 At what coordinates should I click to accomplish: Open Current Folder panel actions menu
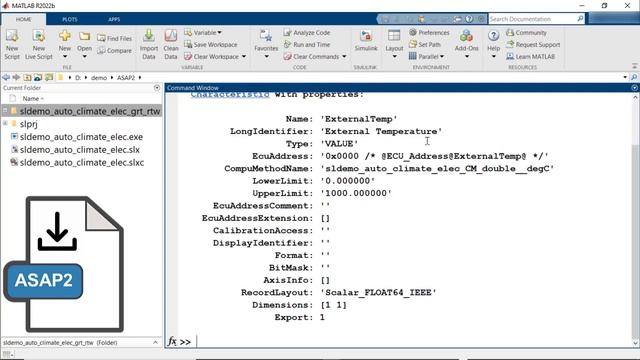[157, 88]
